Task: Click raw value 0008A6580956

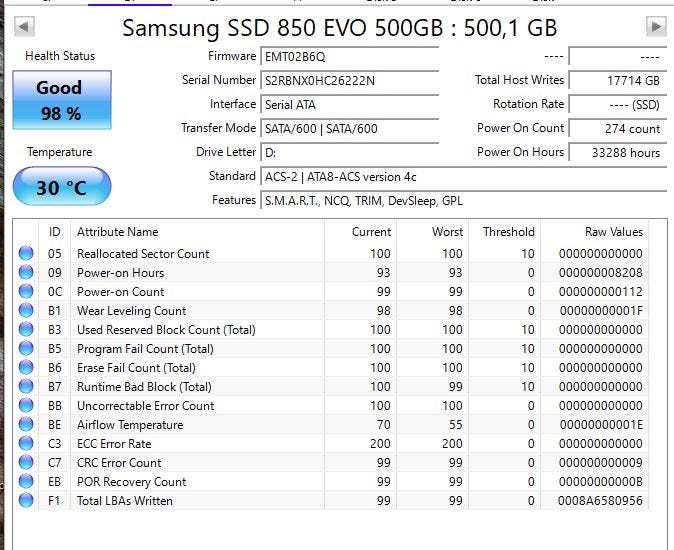Action: pyautogui.click(x=600, y=501)
